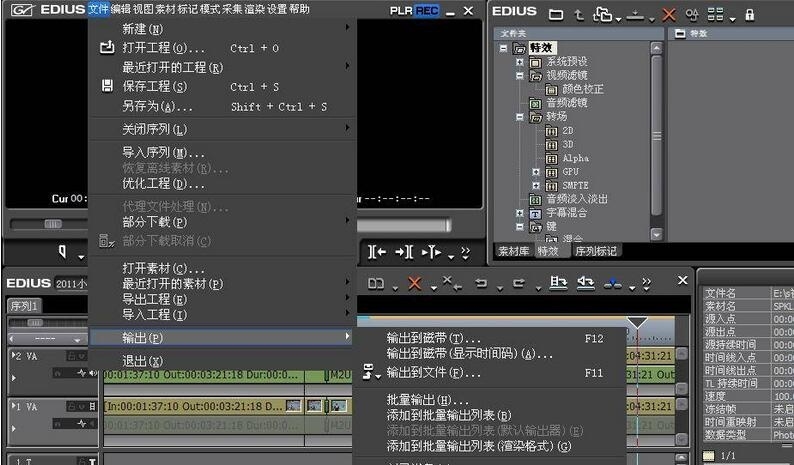The height and width of the screenshot is (465, 794).
Task: Select the 序列1 timeline tab
Action: [x=24, y=306]
